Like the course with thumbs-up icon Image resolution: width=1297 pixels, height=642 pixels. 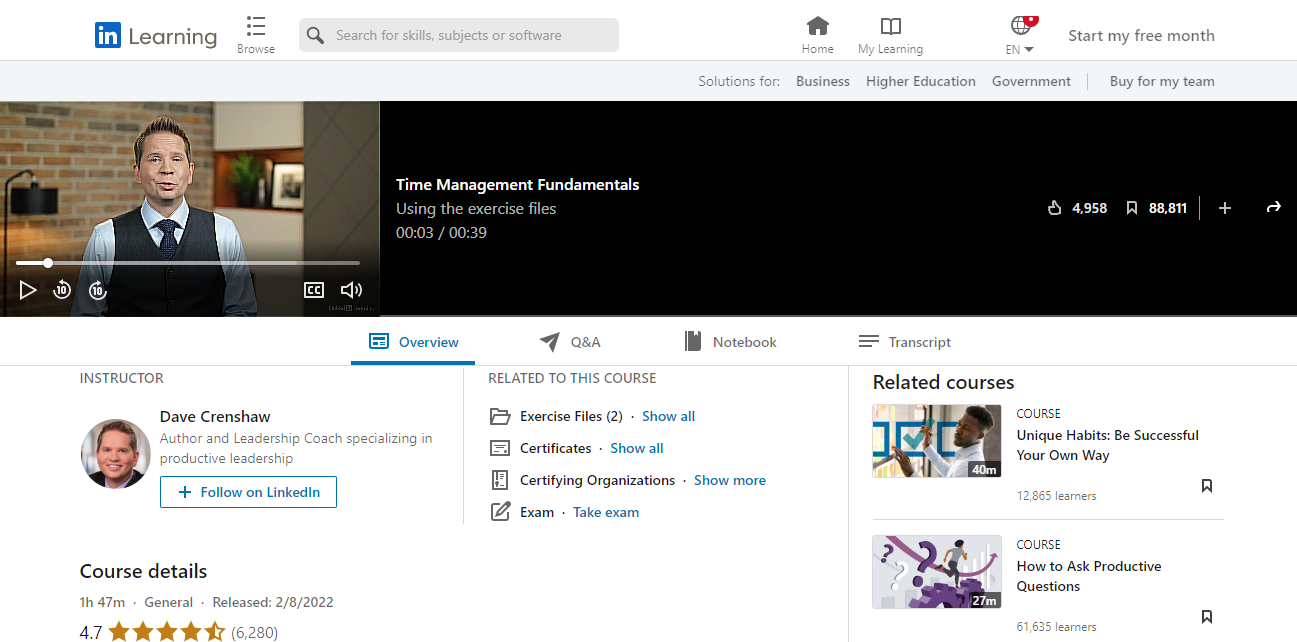click(x=1054, y=208)
